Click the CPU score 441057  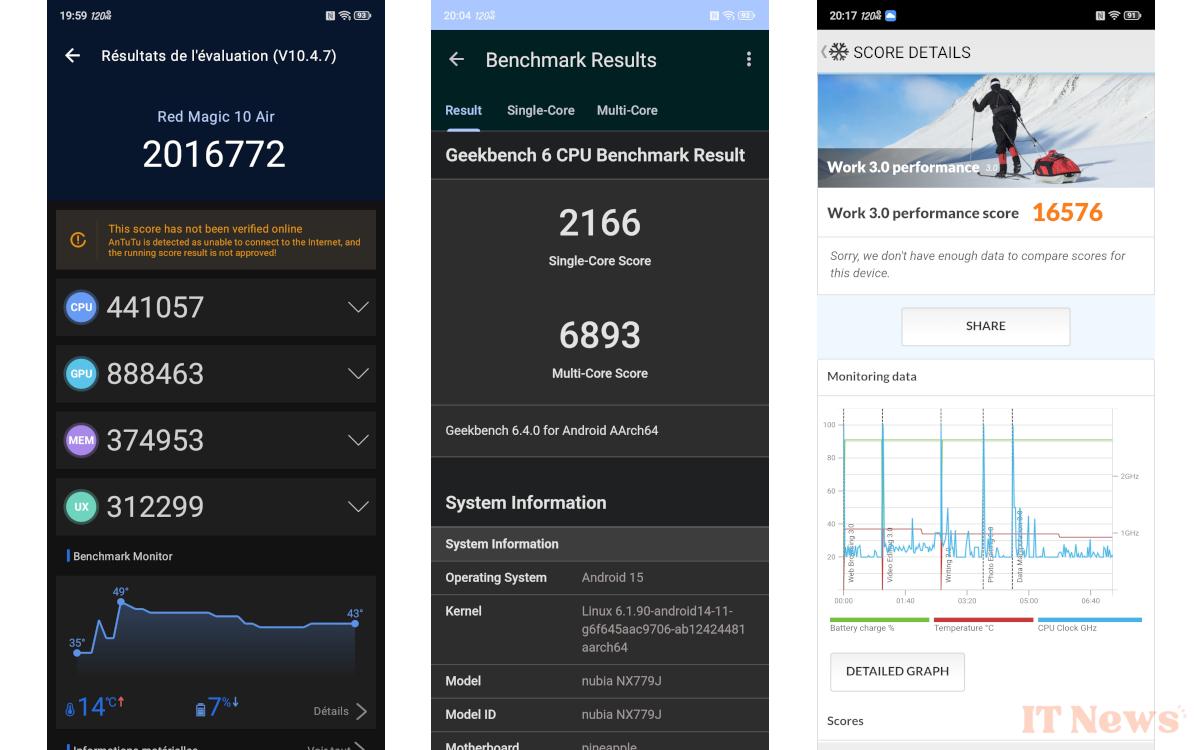pyautogui.click(x=155, y=307)
